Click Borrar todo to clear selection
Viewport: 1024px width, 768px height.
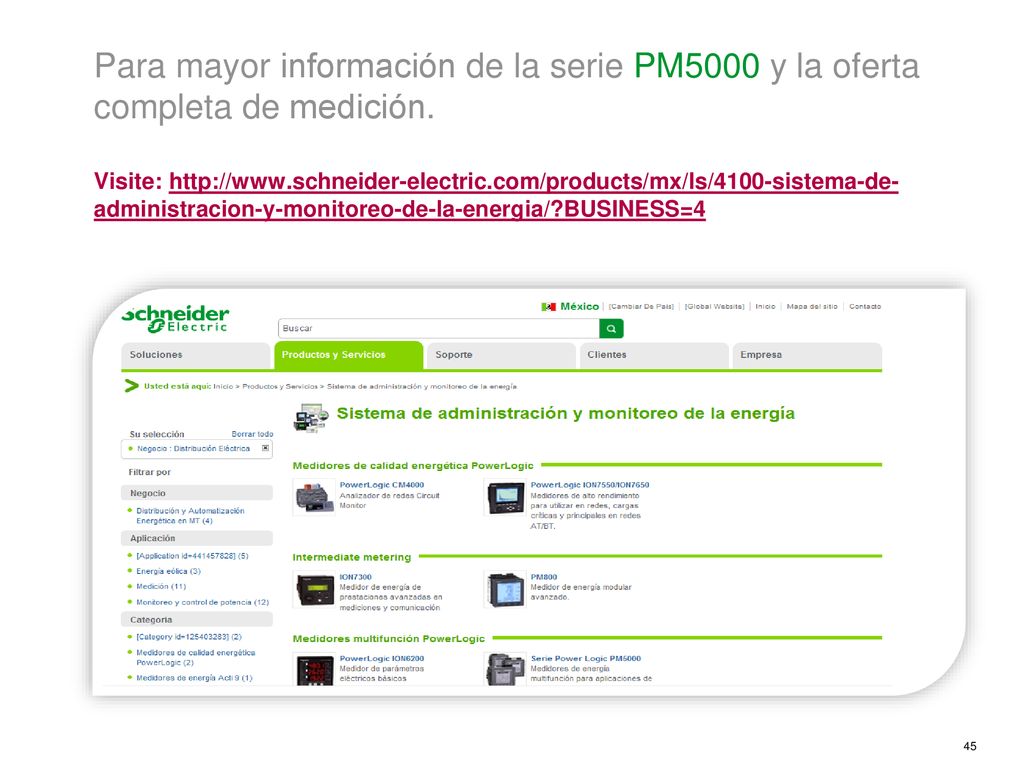coord(252,434)
